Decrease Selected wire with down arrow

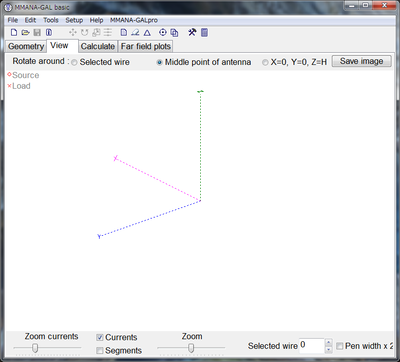click(329, 349)
